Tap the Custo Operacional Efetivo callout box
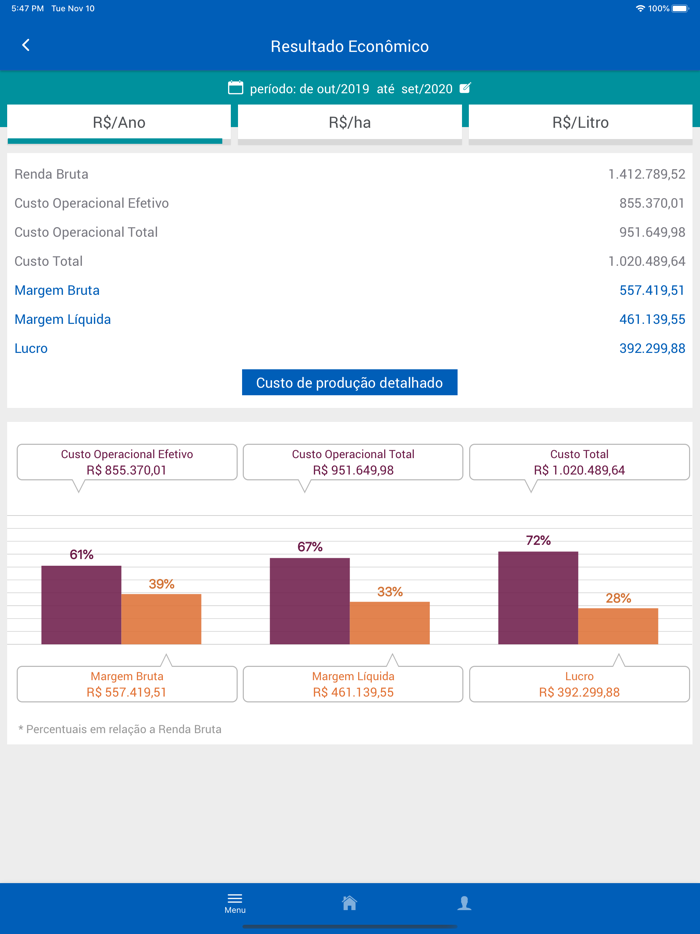 [x=127, y=462]
